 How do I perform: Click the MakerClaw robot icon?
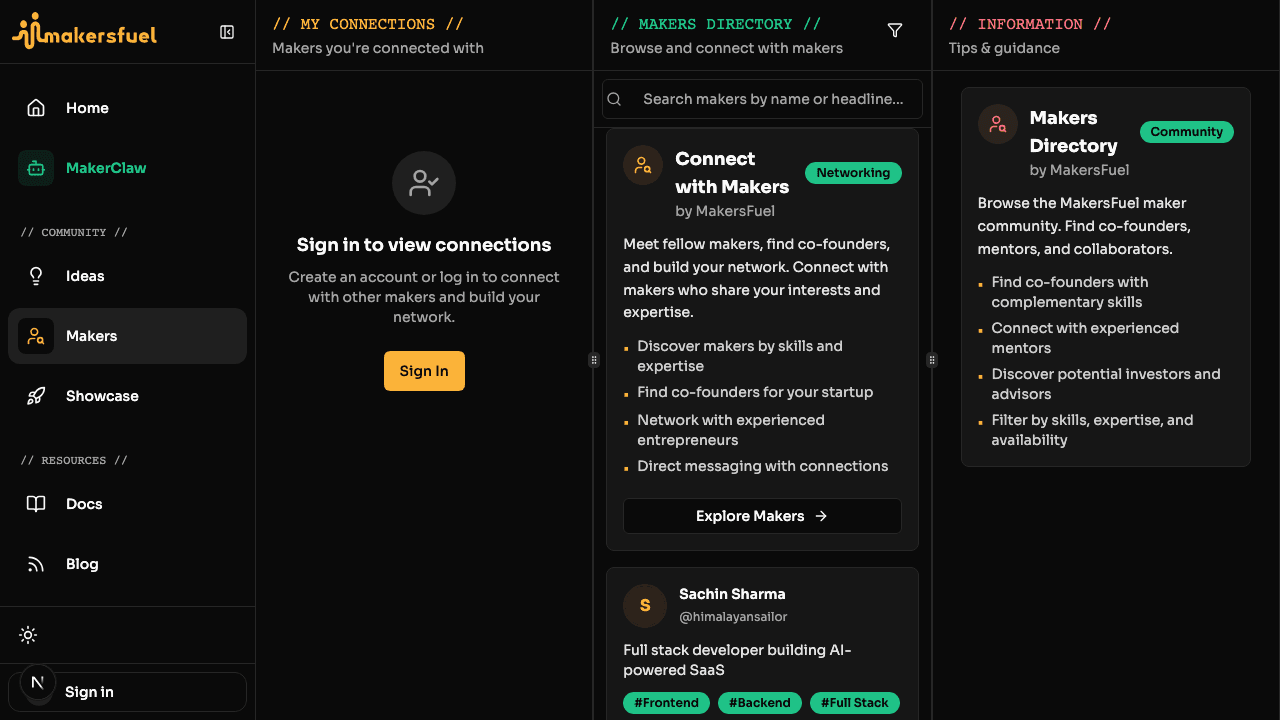point(36,168)
